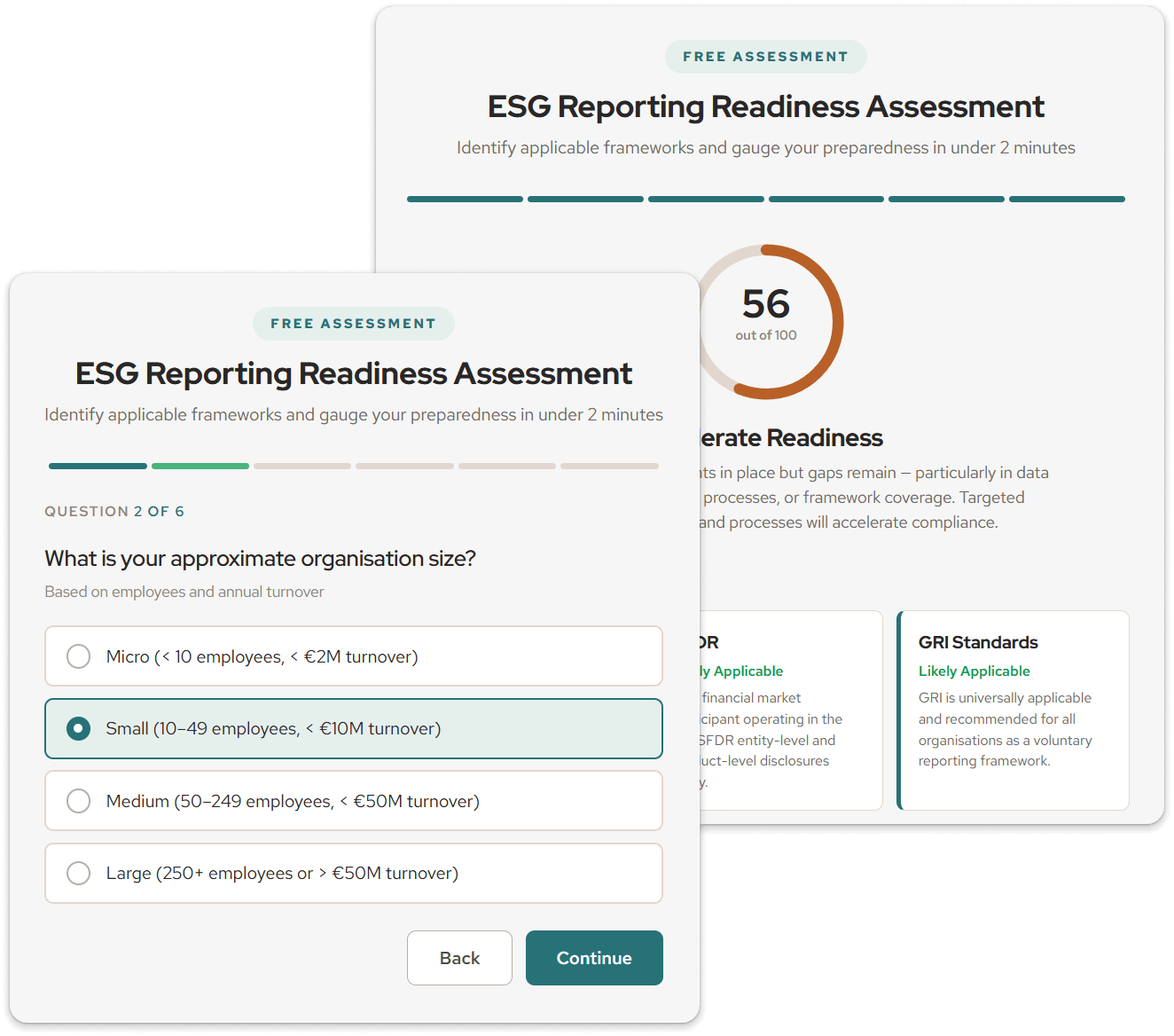Click first progress segment on question card
The image size is (1174, 1036).
[98, 466]
